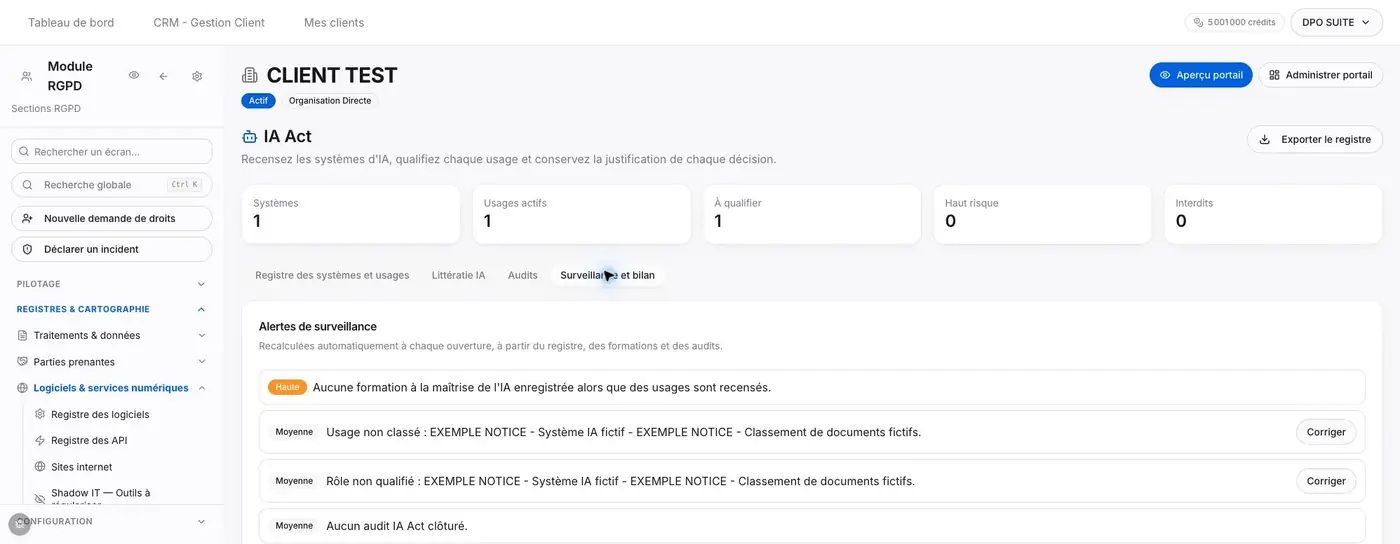
Task: Click the Usages actifs stat card
Action: 582,214
